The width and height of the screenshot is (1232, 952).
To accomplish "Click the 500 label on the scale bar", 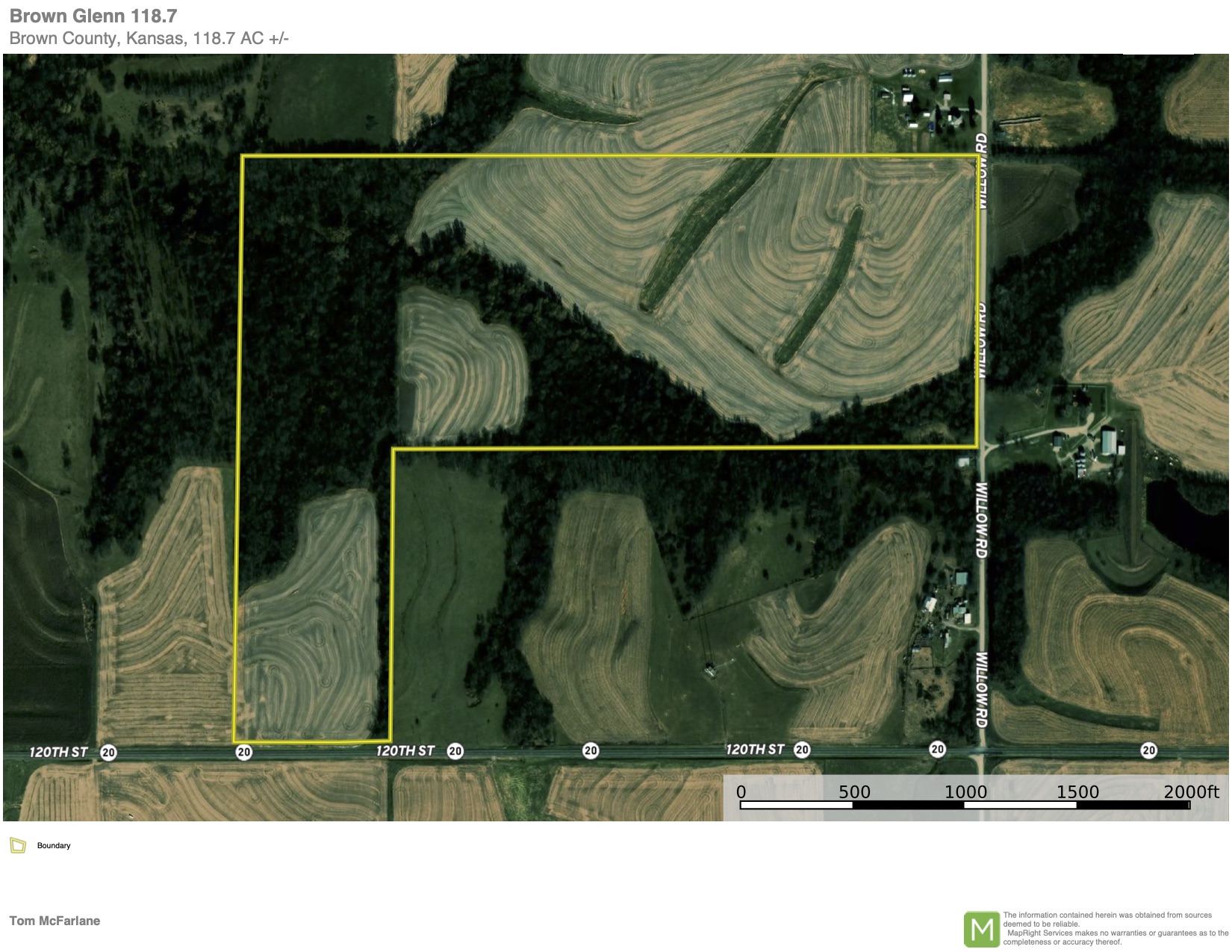I will 854,791.
